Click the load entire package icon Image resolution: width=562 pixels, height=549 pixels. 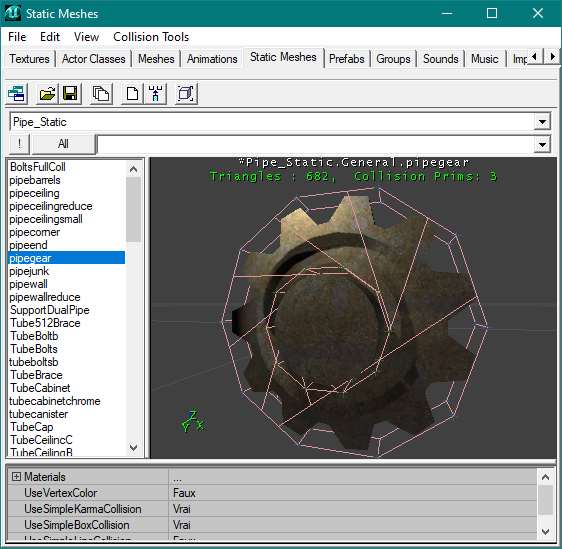(x=101, y=94)
